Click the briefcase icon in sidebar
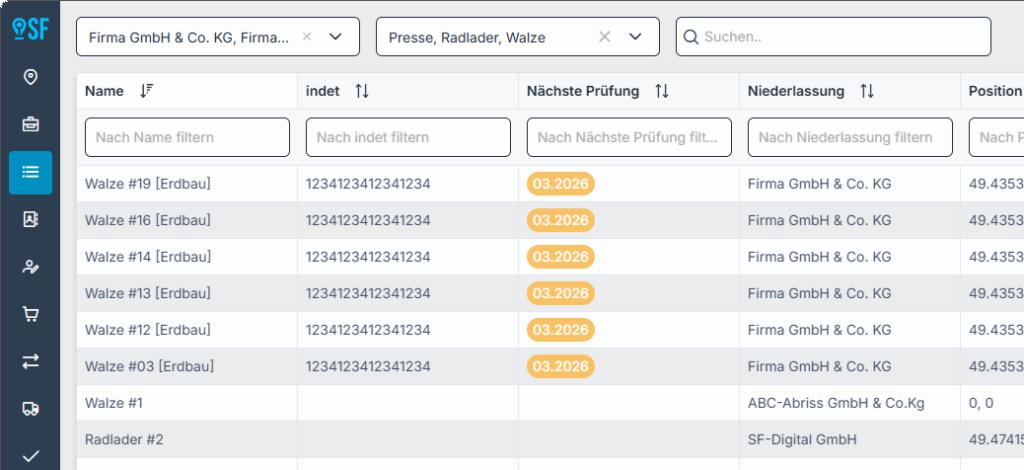Screen dimensions: 1024x470 pyautogui.click(x=30, y=125)
